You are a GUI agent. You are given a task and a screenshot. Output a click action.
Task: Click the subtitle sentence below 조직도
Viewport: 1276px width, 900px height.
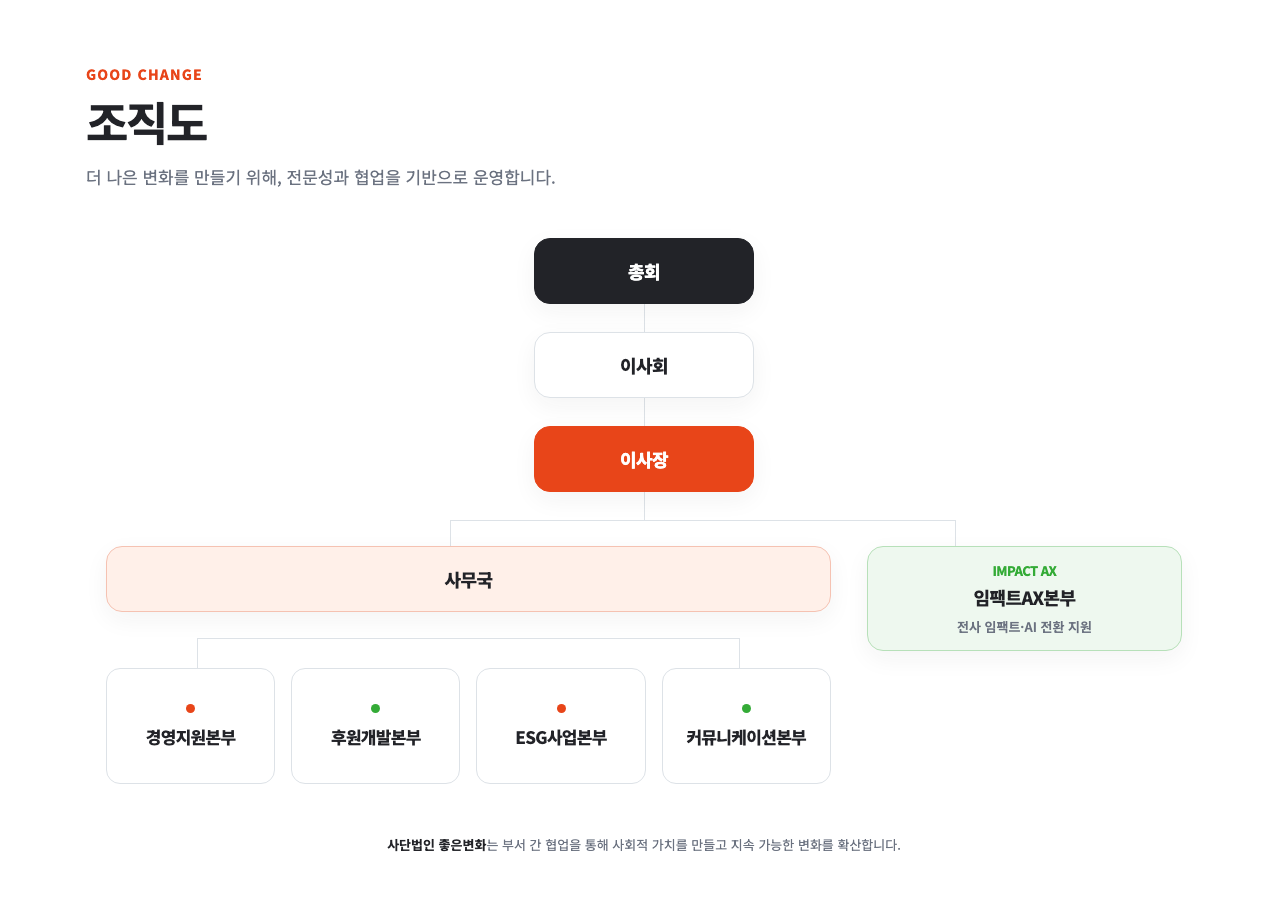[x=320, y=177]
